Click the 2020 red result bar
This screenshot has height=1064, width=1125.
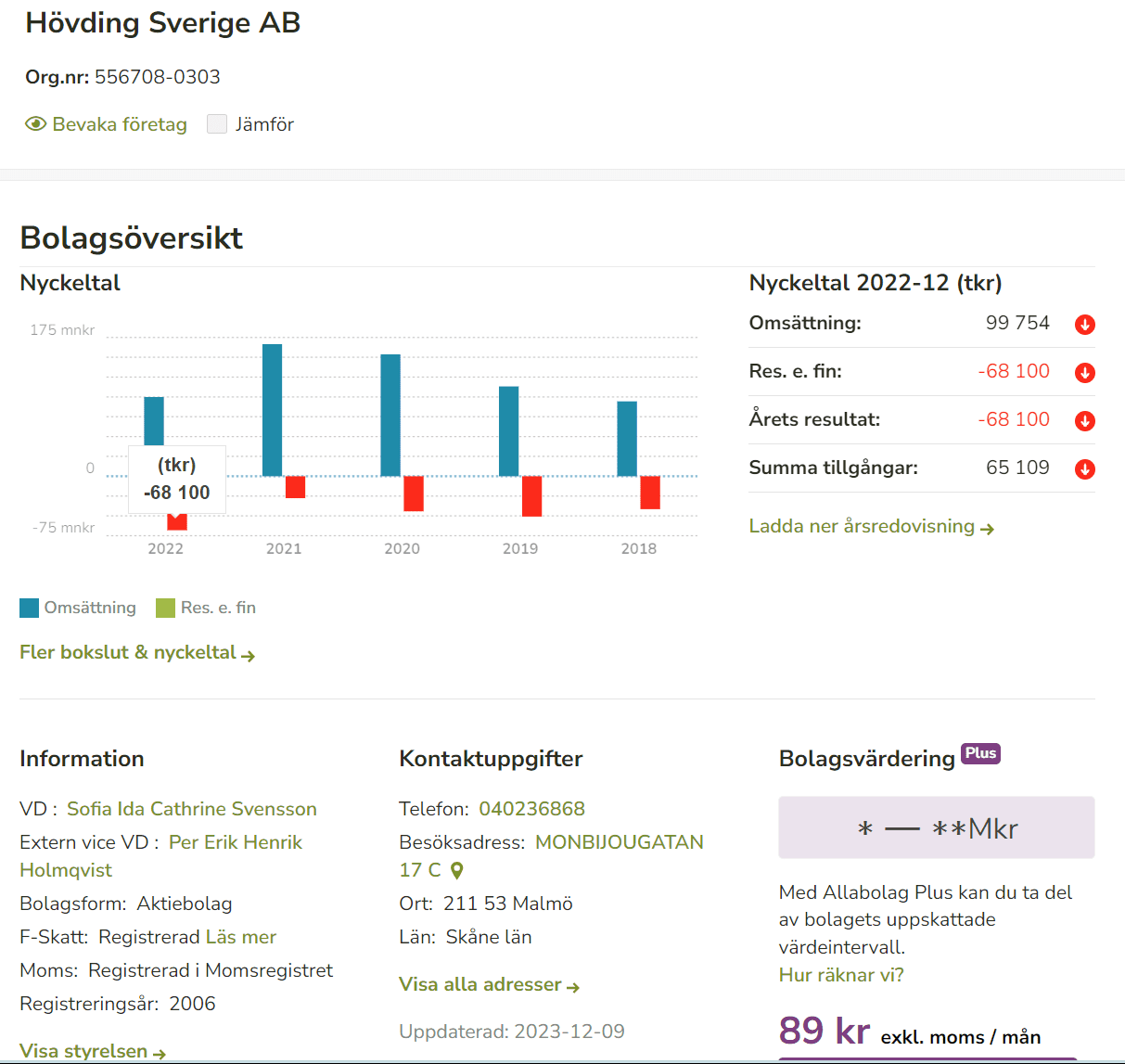click(414, 494)
